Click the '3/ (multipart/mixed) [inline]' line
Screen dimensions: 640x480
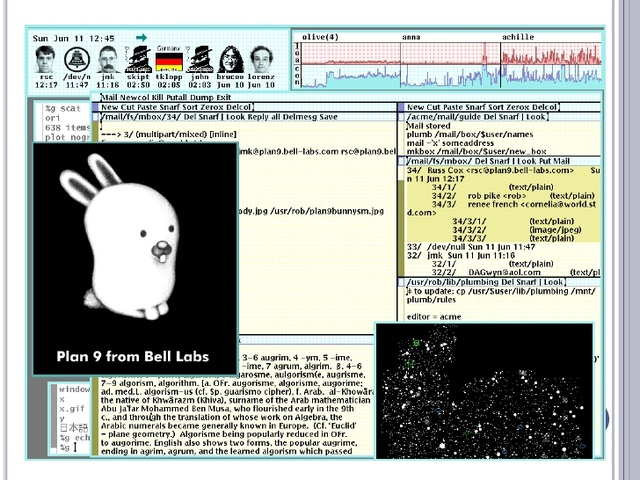(169, 134)
